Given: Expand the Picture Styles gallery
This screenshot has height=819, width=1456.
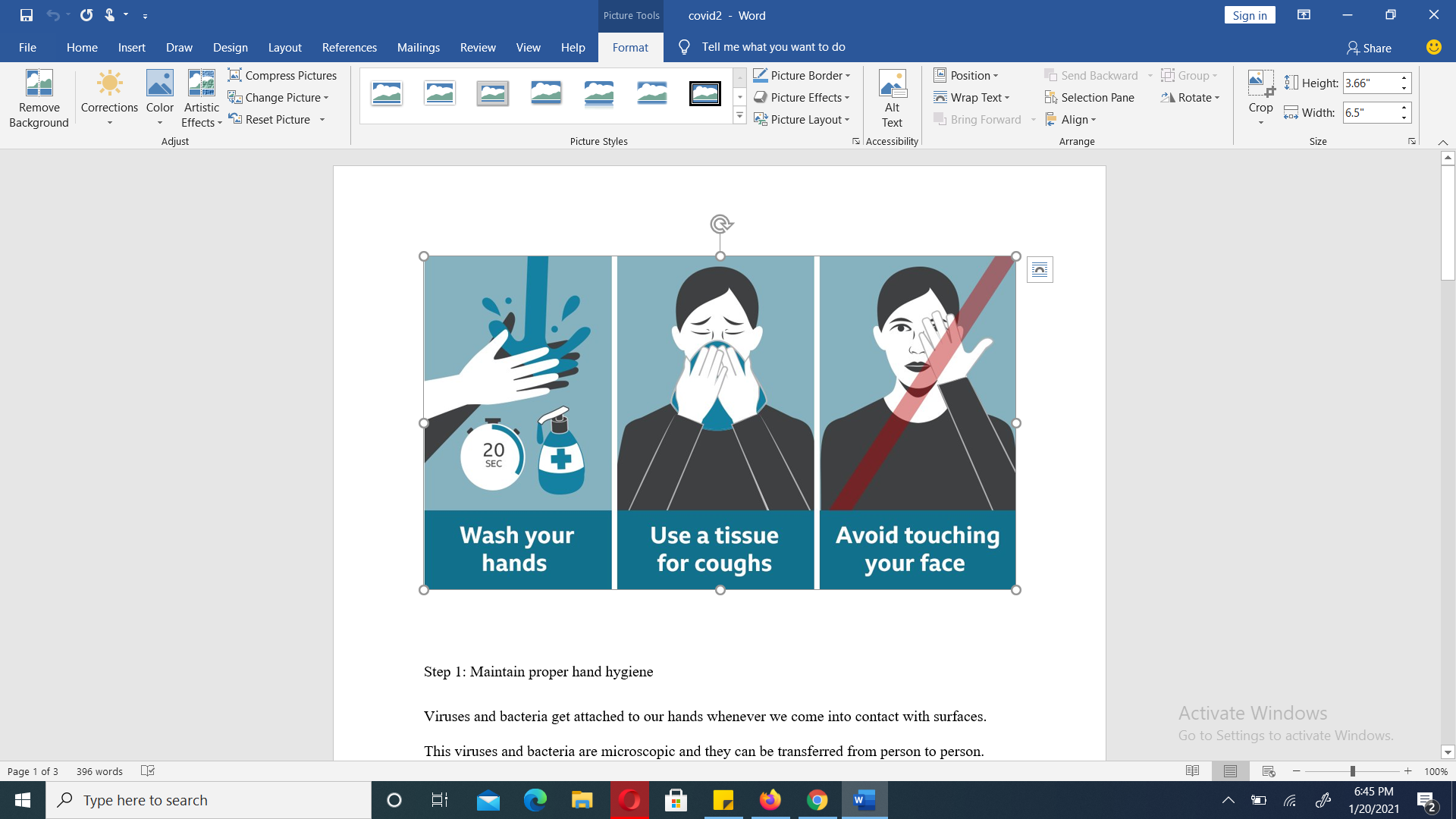Looking at the screenshot, I should (x=739, y=116).
